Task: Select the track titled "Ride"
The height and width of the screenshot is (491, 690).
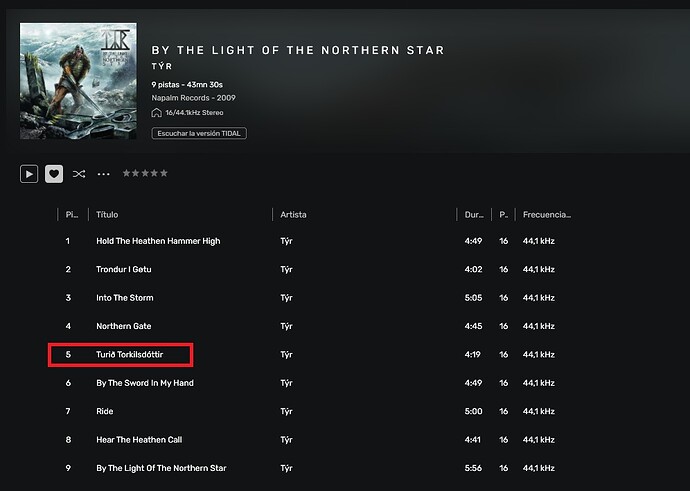Action: pos(105,411)
